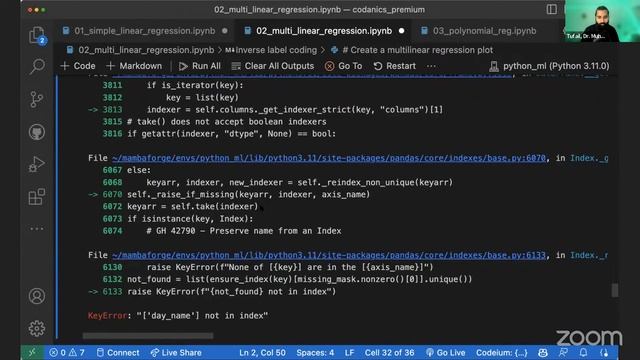
Task: Toggle the editor layout icon in title bar
Action: click(551, 9)
